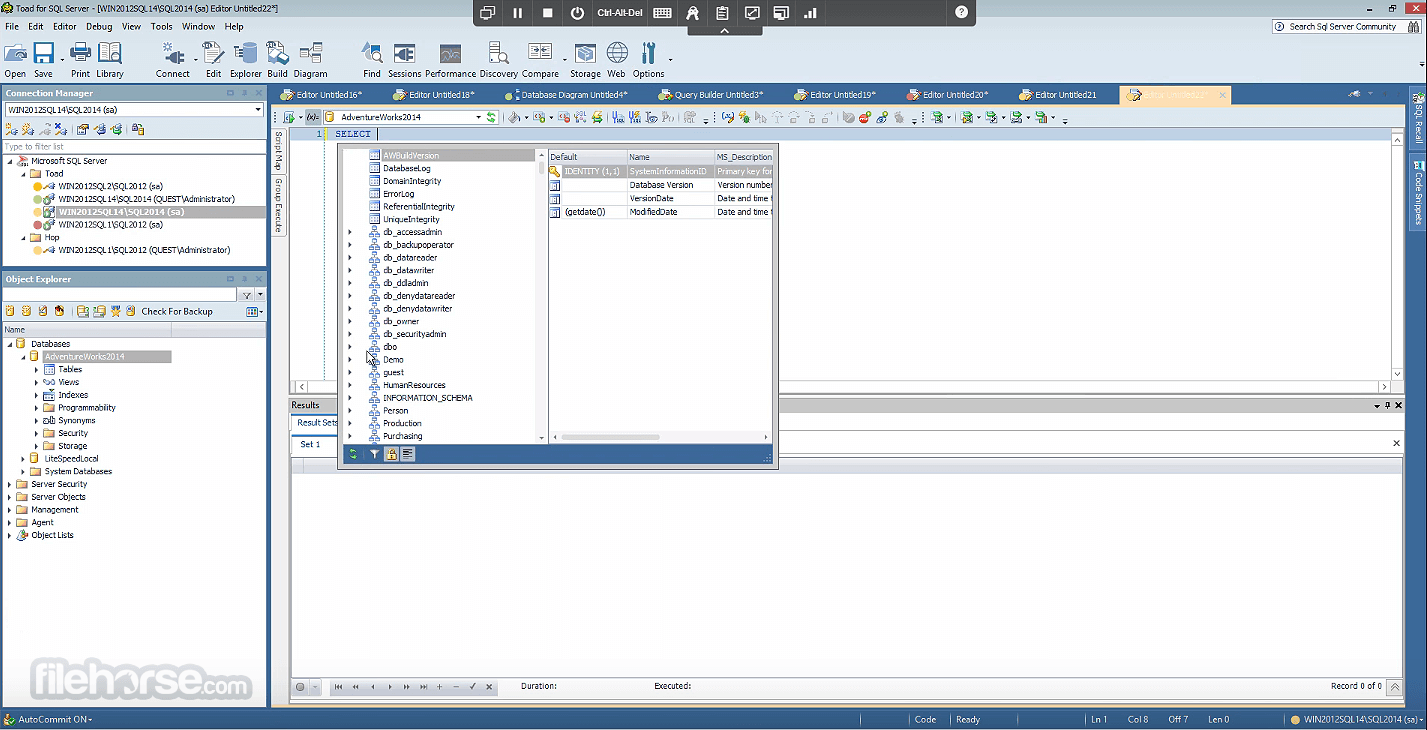Select System Databases in Object Explorer

click(x=78, y=472)
